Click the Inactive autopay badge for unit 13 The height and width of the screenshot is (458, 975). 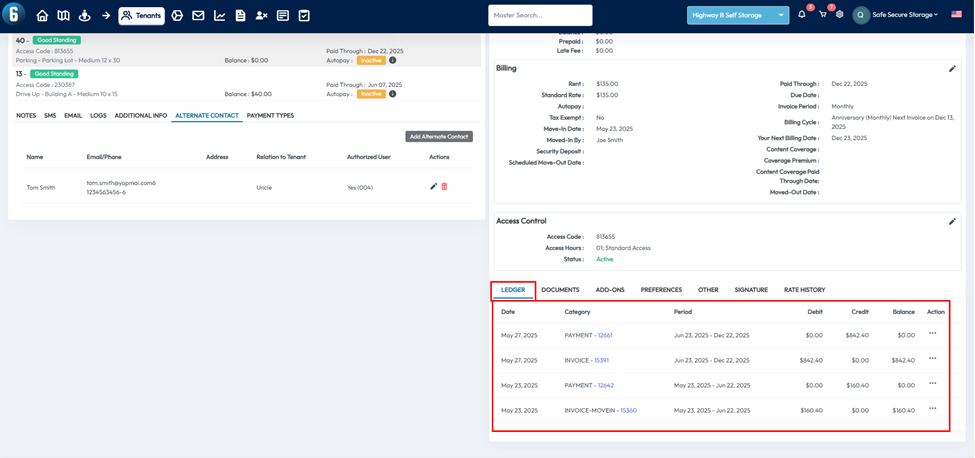[x=371, y=94]
